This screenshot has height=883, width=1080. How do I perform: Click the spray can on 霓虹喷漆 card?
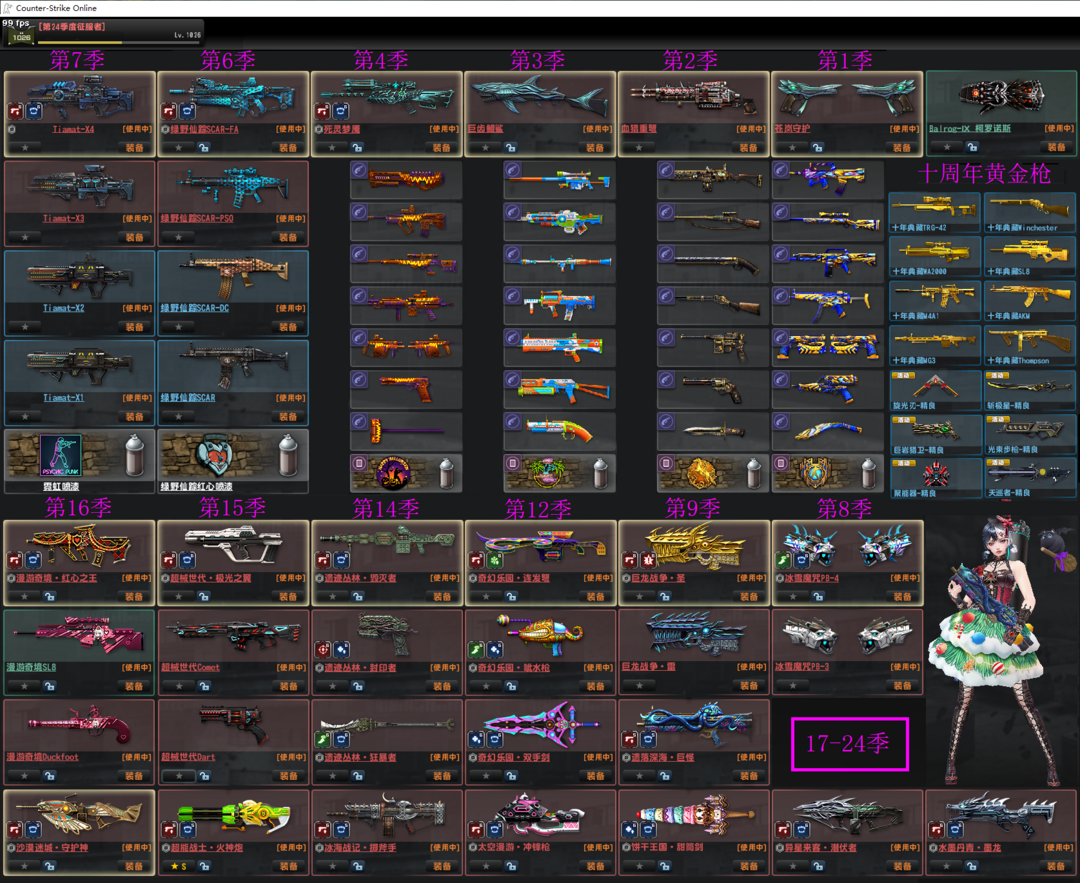click(x=135, y=455)
